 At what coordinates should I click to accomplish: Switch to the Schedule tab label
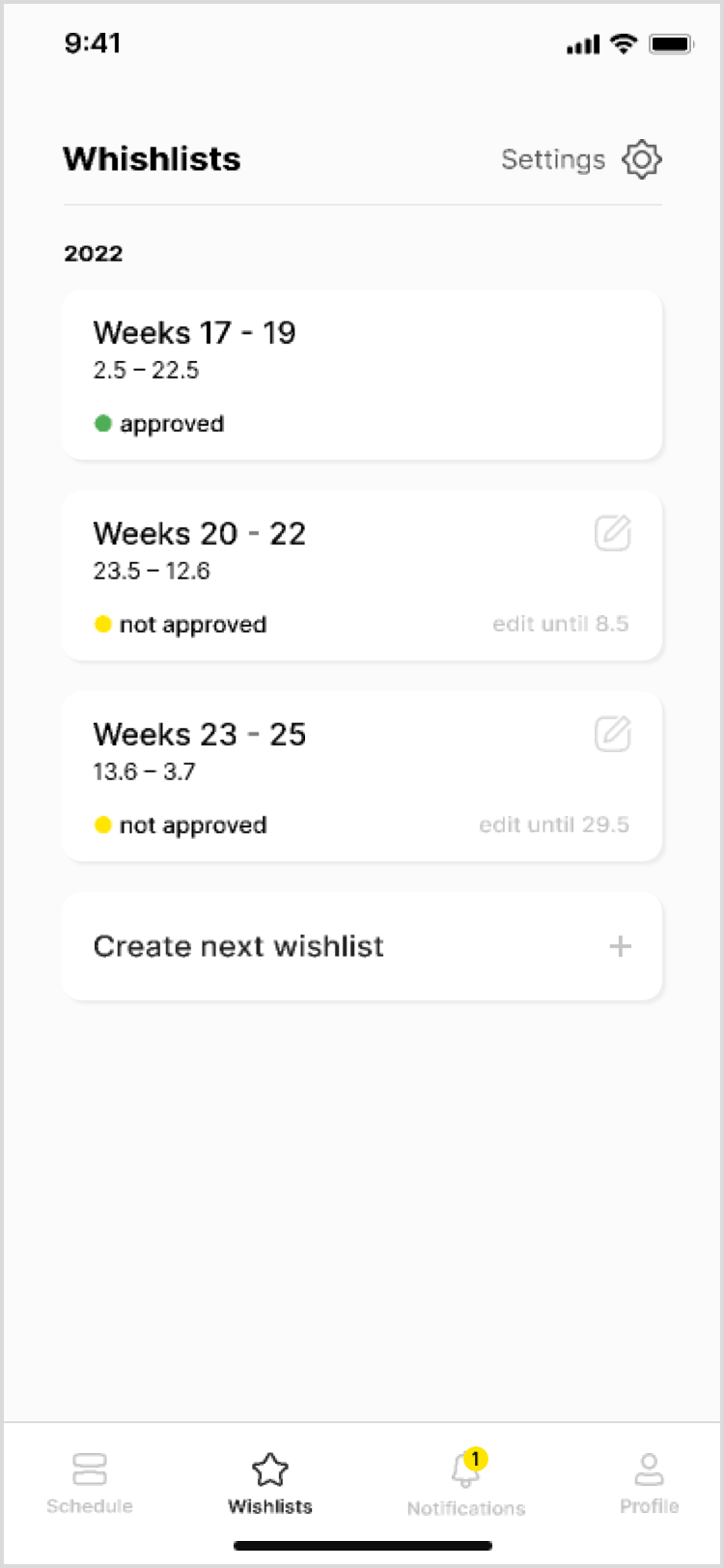coord(90,1506)
